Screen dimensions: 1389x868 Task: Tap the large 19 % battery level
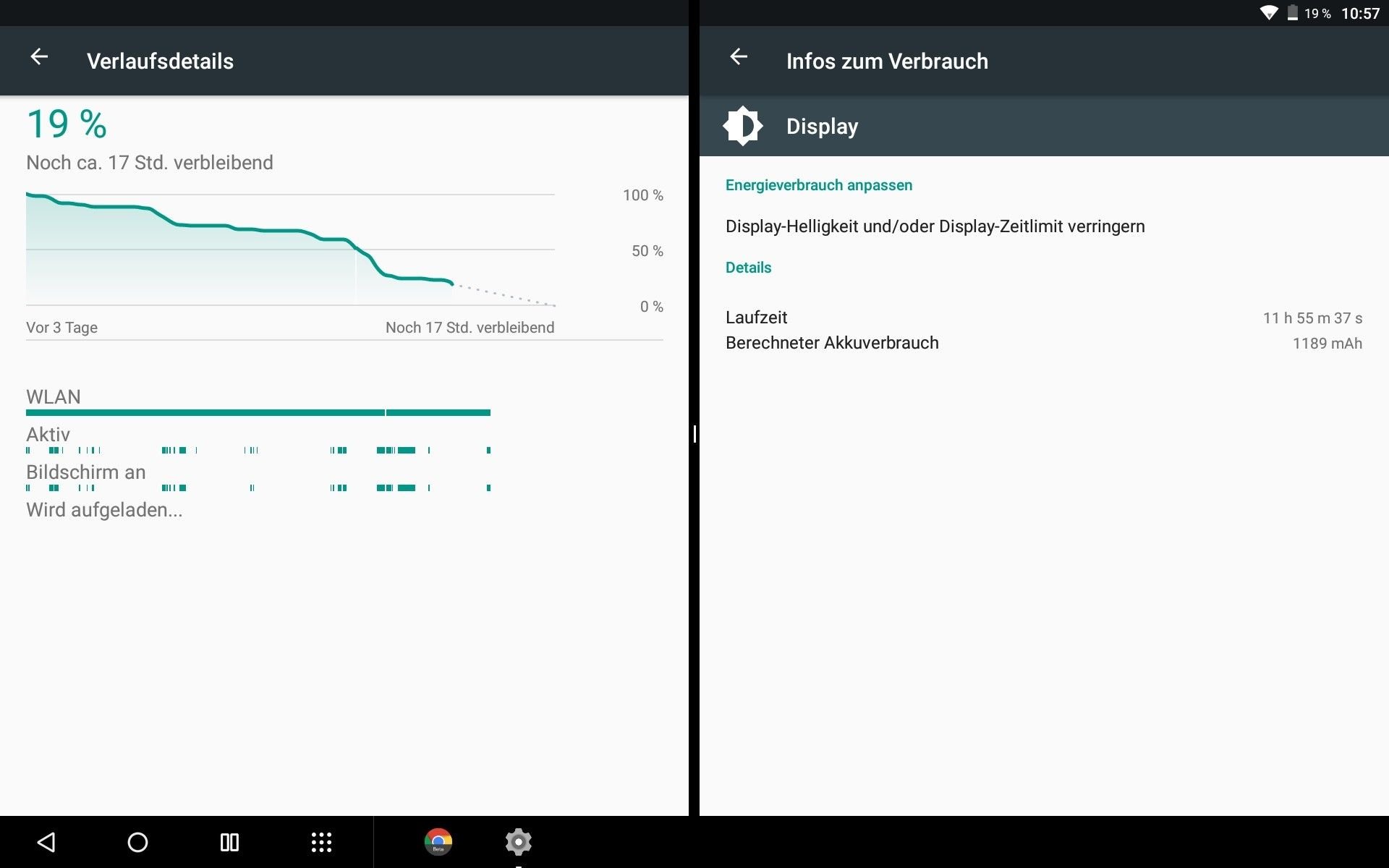[x=67, y=124]
